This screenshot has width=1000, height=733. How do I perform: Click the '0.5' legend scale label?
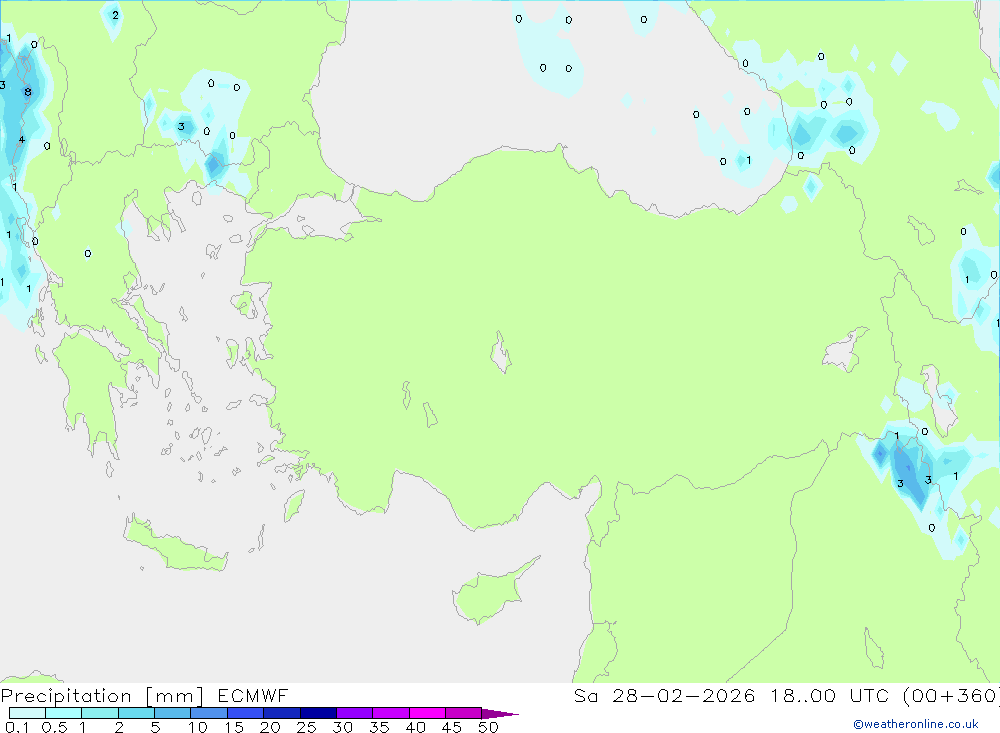54,727
